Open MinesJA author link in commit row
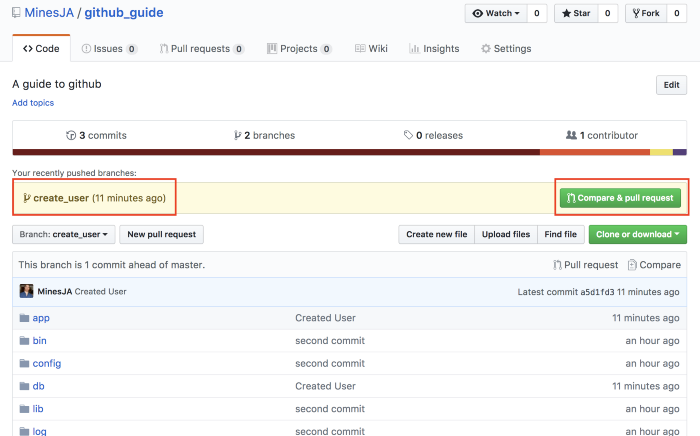 pyautogui.click(x=54, y=291)
